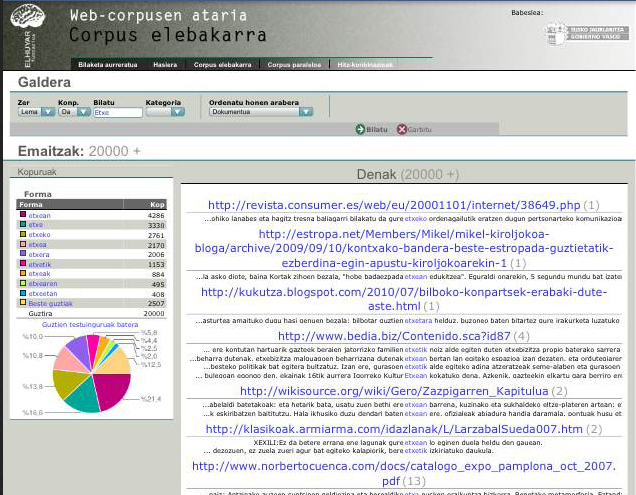Image resolution: width=636 pixels, height=495 pixels.
Task: Click the red Garbitu clear icon
Action: [x=402, y=129]
